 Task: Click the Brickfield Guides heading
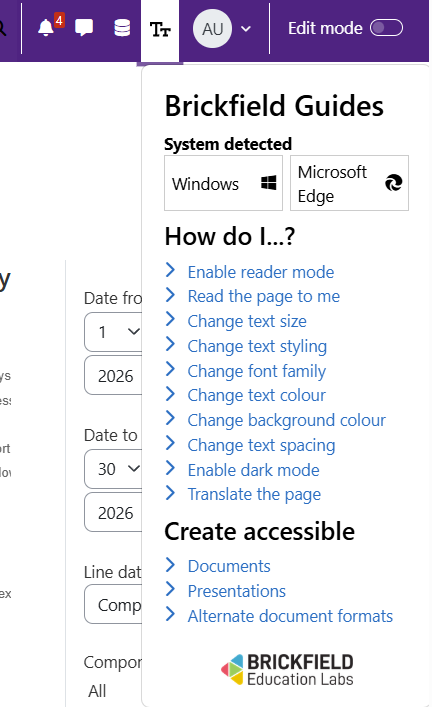click(274, 106)
